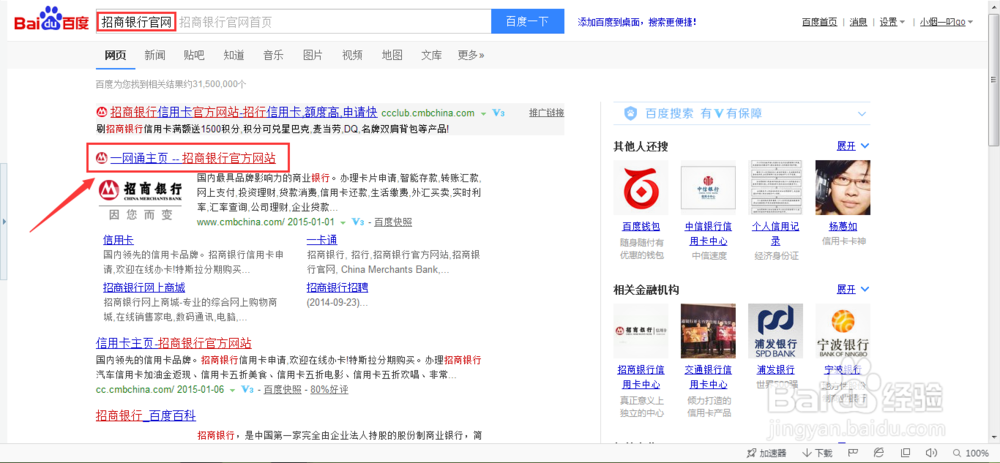Open 百度快照 for cc.cmbchina.com result

click(x=283, y=390)
